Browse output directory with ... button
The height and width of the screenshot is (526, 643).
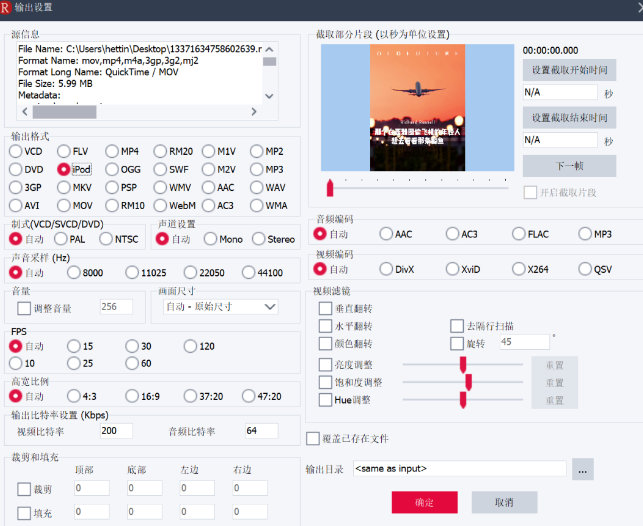pyautogui.click(x=583, y=469)
